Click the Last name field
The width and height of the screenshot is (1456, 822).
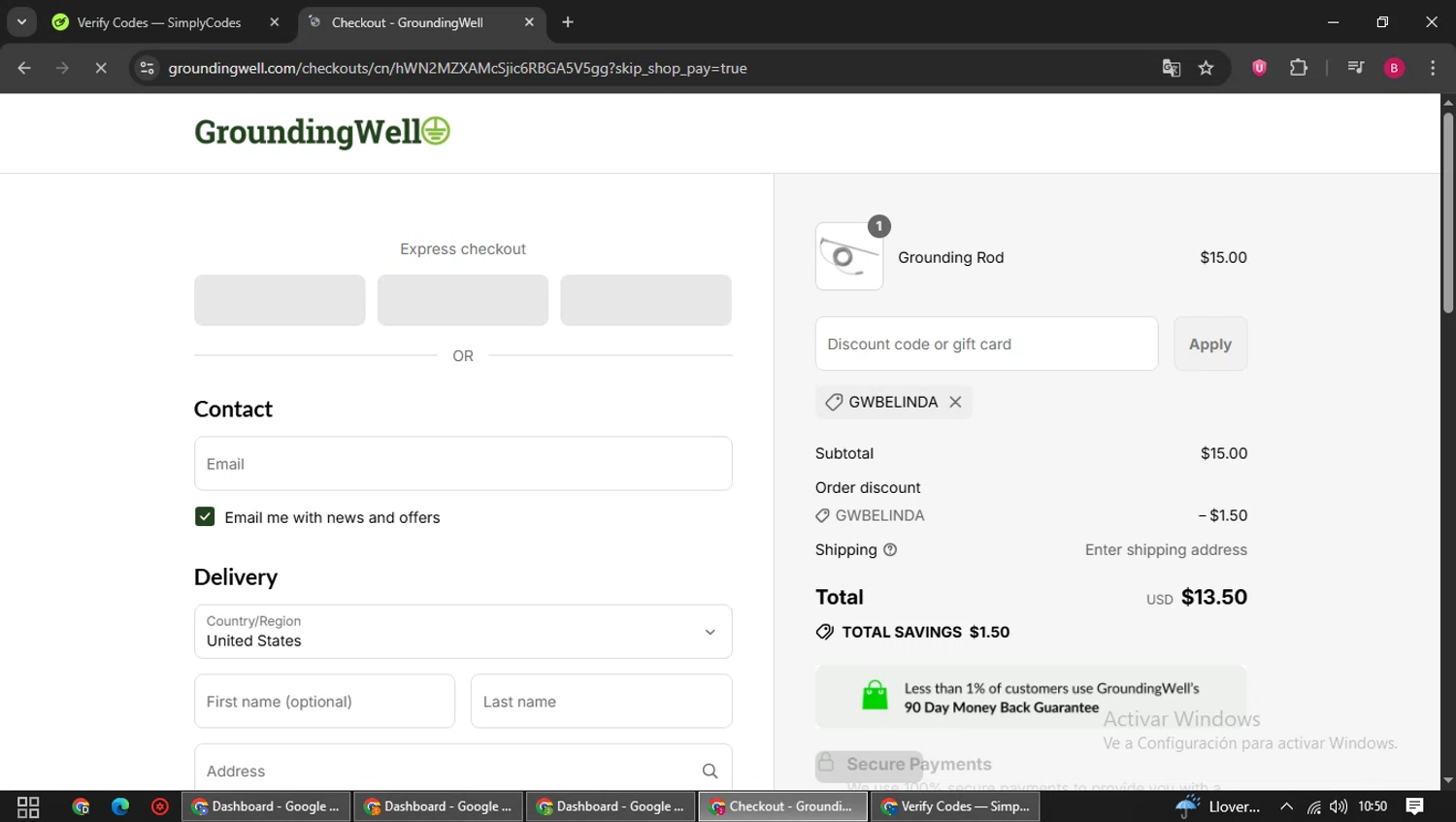pyautogui.click(x=602, y=702)
